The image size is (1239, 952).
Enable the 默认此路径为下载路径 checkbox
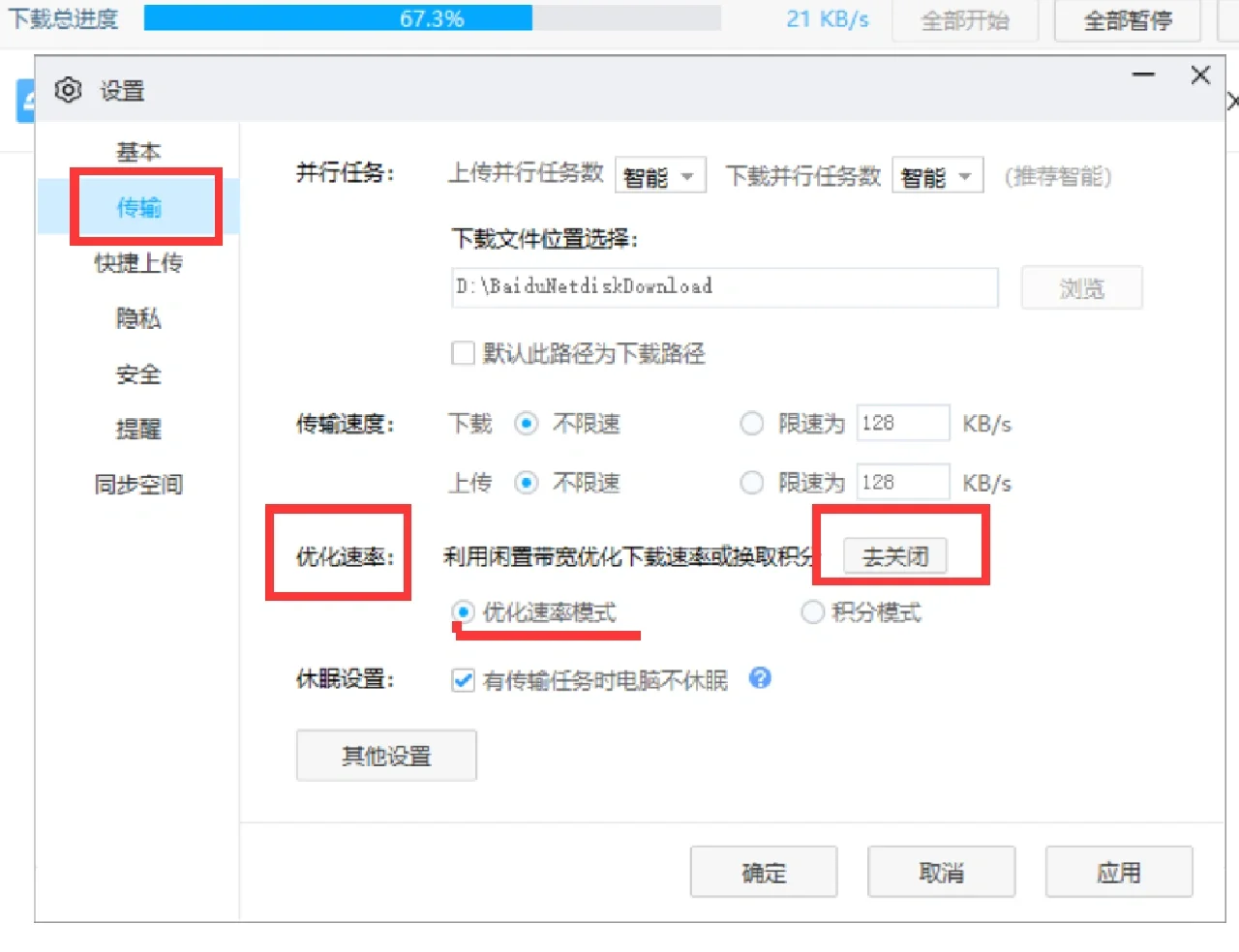click(463, 353)
